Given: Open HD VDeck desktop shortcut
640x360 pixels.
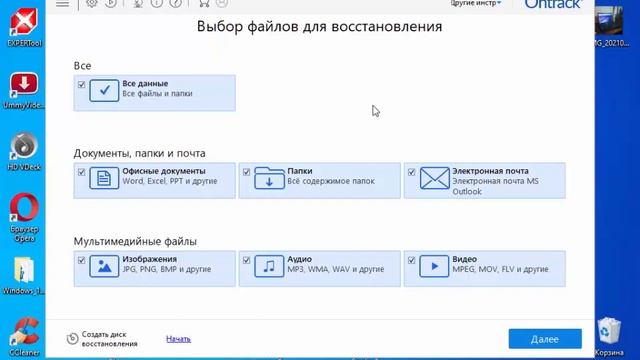Looking at the screenshot, I should coord(24,151).
